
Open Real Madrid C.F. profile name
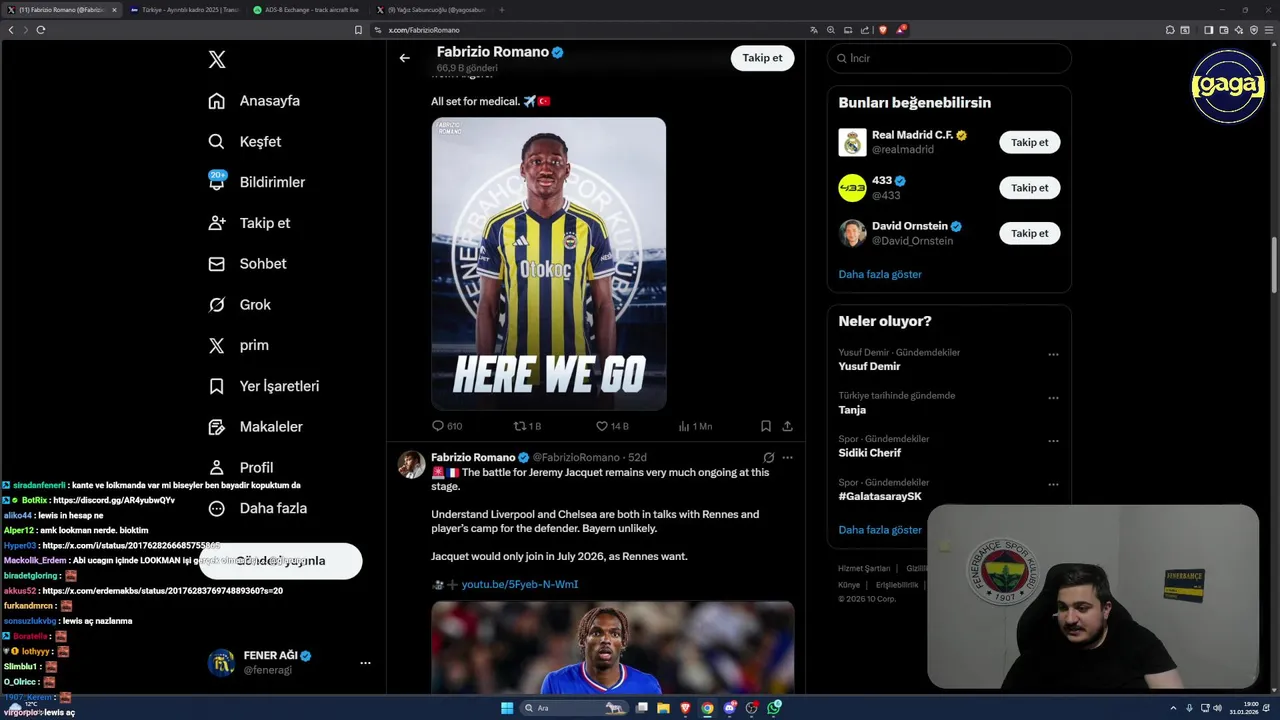(912, 135)
